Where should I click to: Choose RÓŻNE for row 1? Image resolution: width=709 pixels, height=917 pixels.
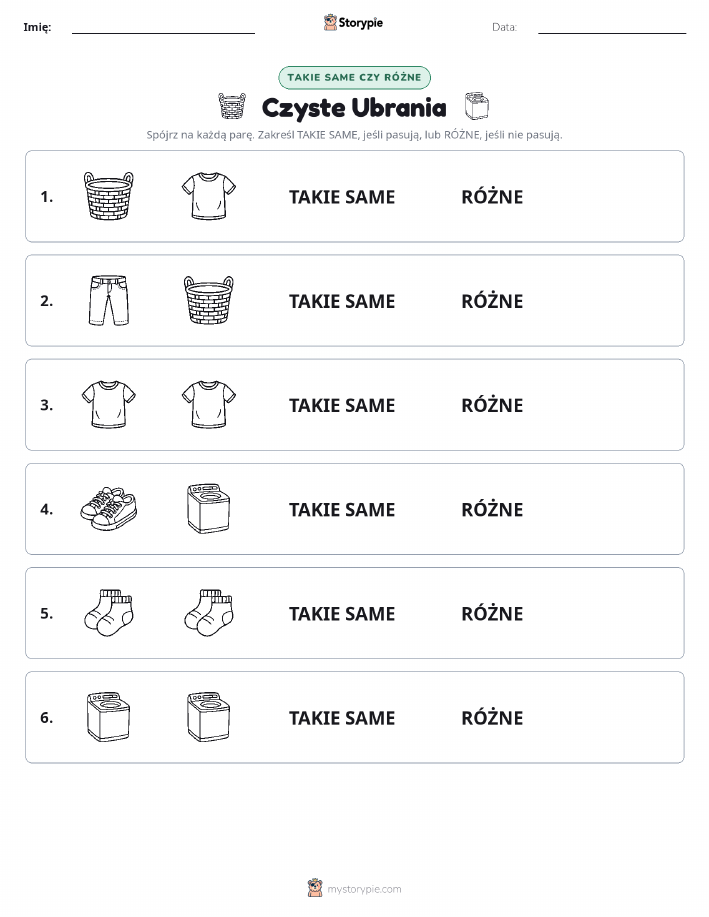[492, 196]
